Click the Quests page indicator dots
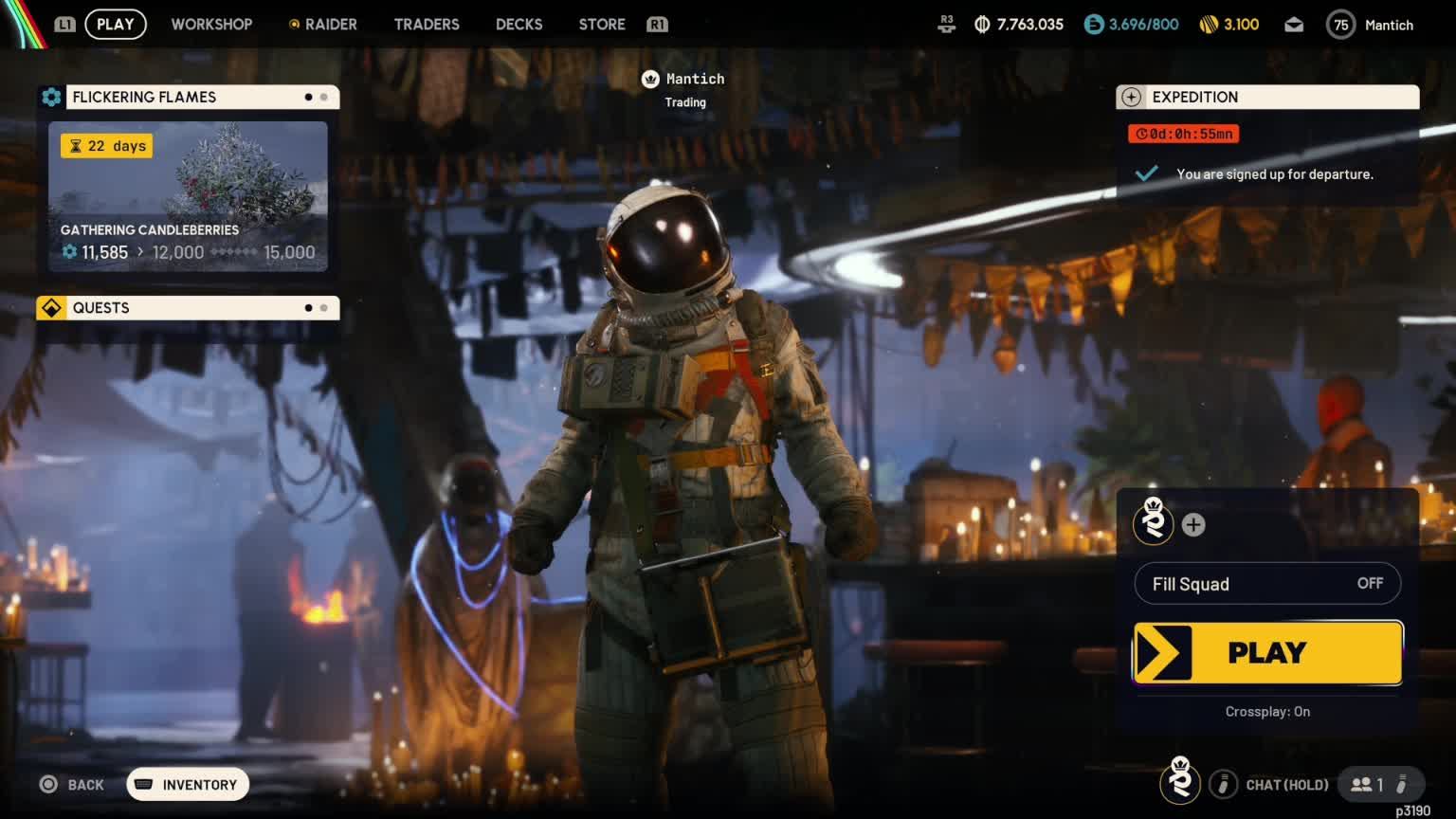This screenshot has height=819, width=1456. 316,308
